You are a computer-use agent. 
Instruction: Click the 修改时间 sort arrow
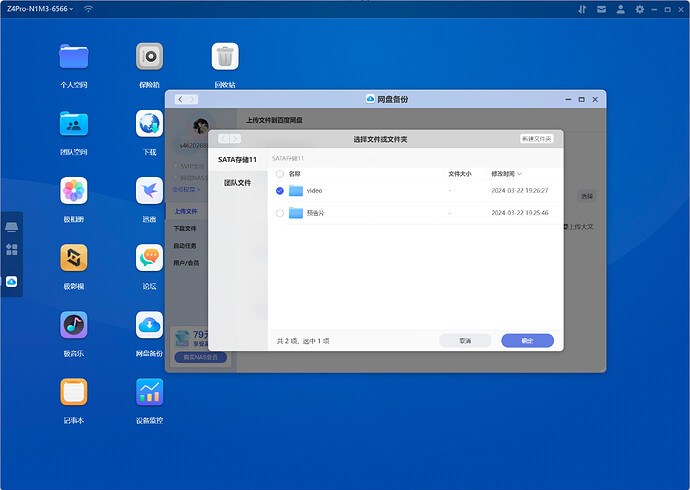519,174
